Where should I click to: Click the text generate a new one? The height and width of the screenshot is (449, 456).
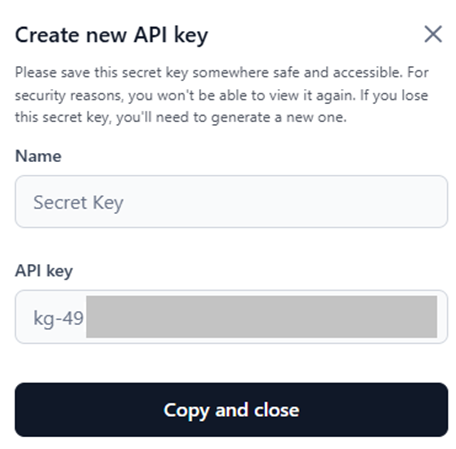(x=279, y=117)
